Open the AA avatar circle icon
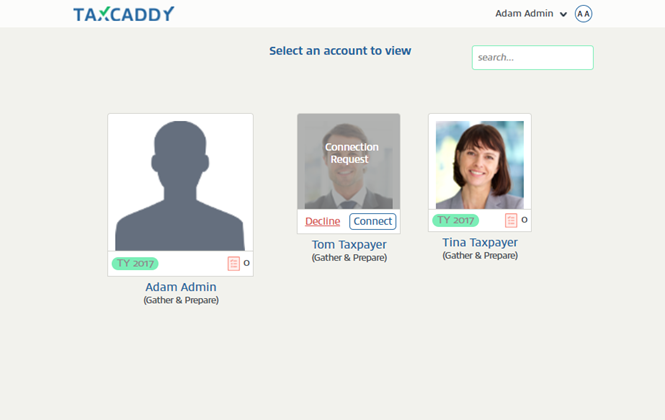665x420 pixels. click(584, 14)
